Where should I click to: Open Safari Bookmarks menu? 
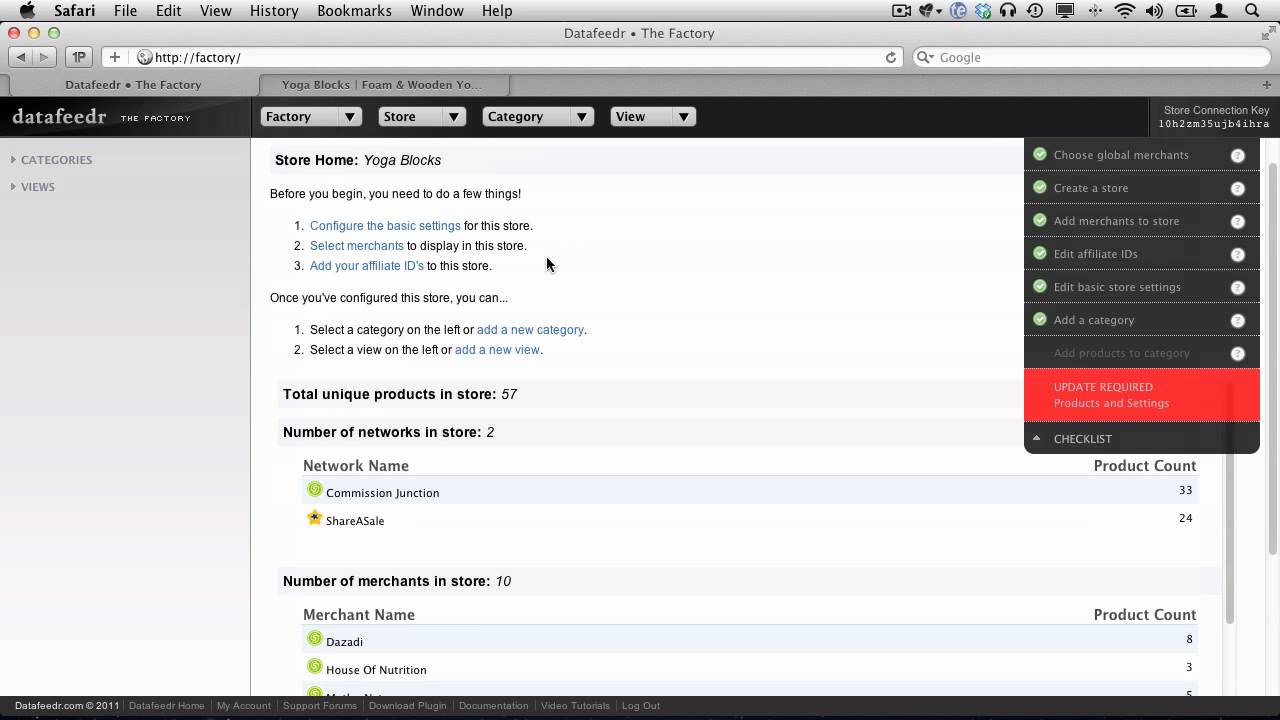[x=354, y=11]
